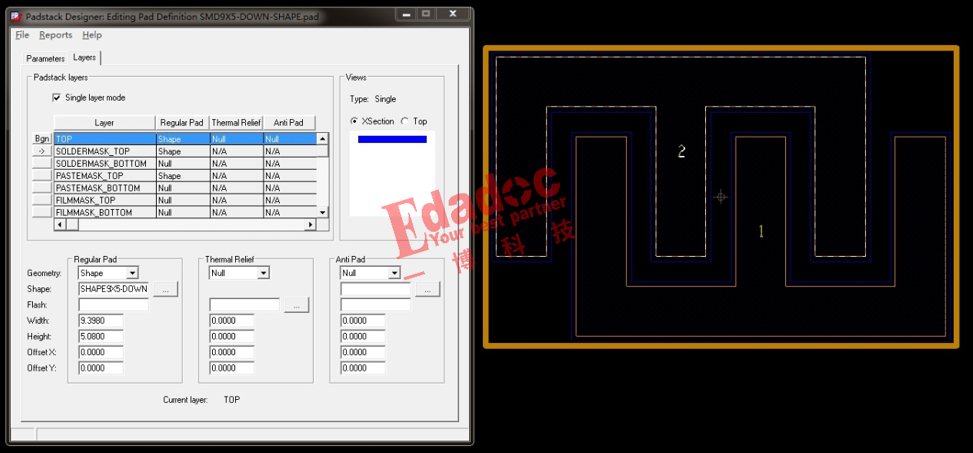Switch to the Parameters tab
This screenshot has width=973, height=453.
point(45,59)
